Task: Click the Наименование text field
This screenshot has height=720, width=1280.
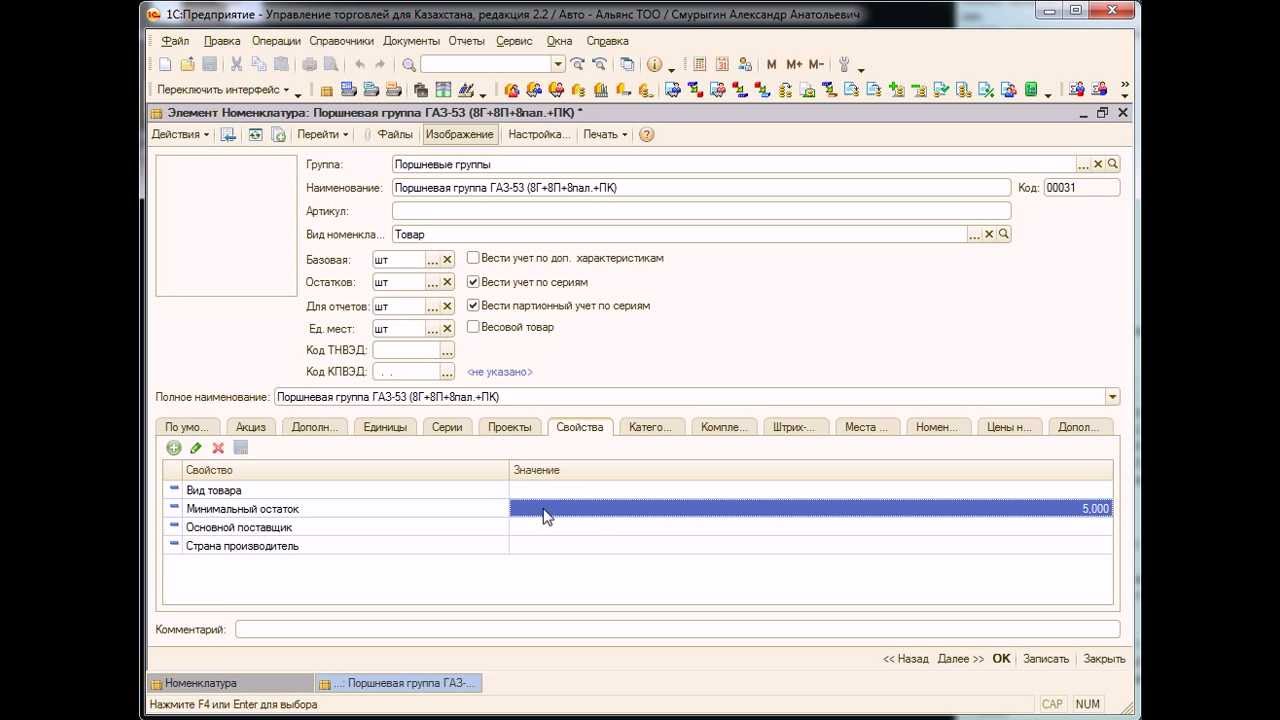Action: [701, 188]
